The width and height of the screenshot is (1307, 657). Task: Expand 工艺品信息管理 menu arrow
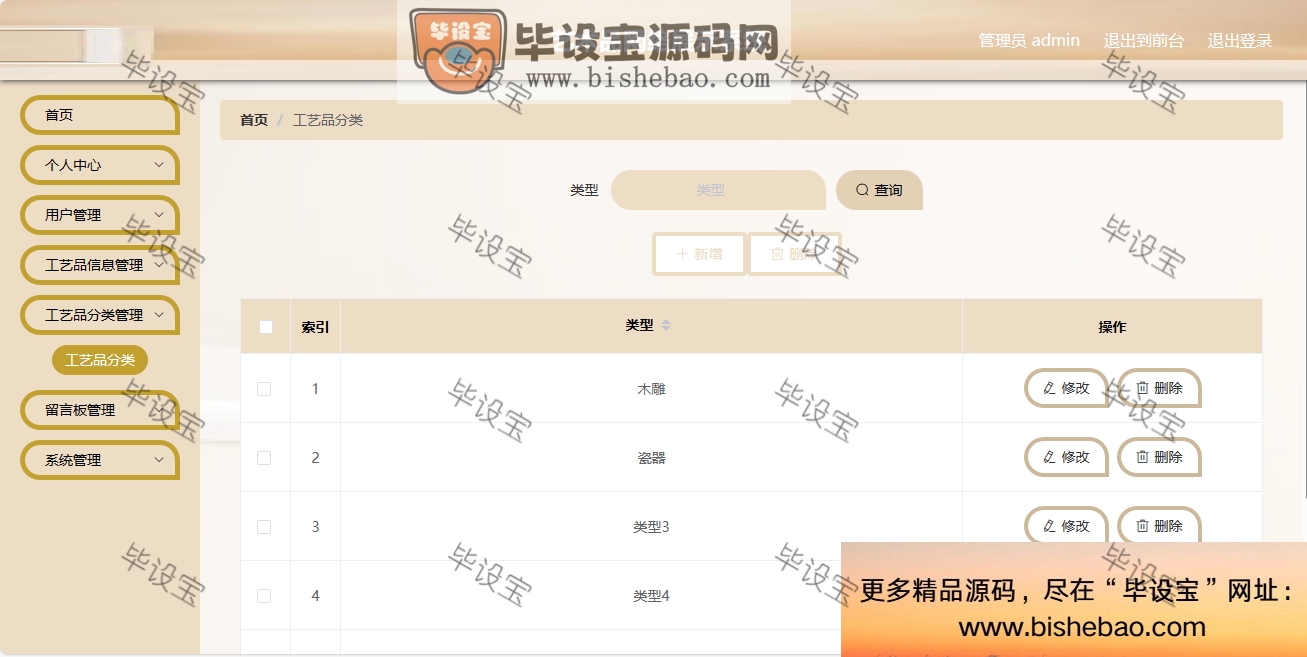[159, 264]
